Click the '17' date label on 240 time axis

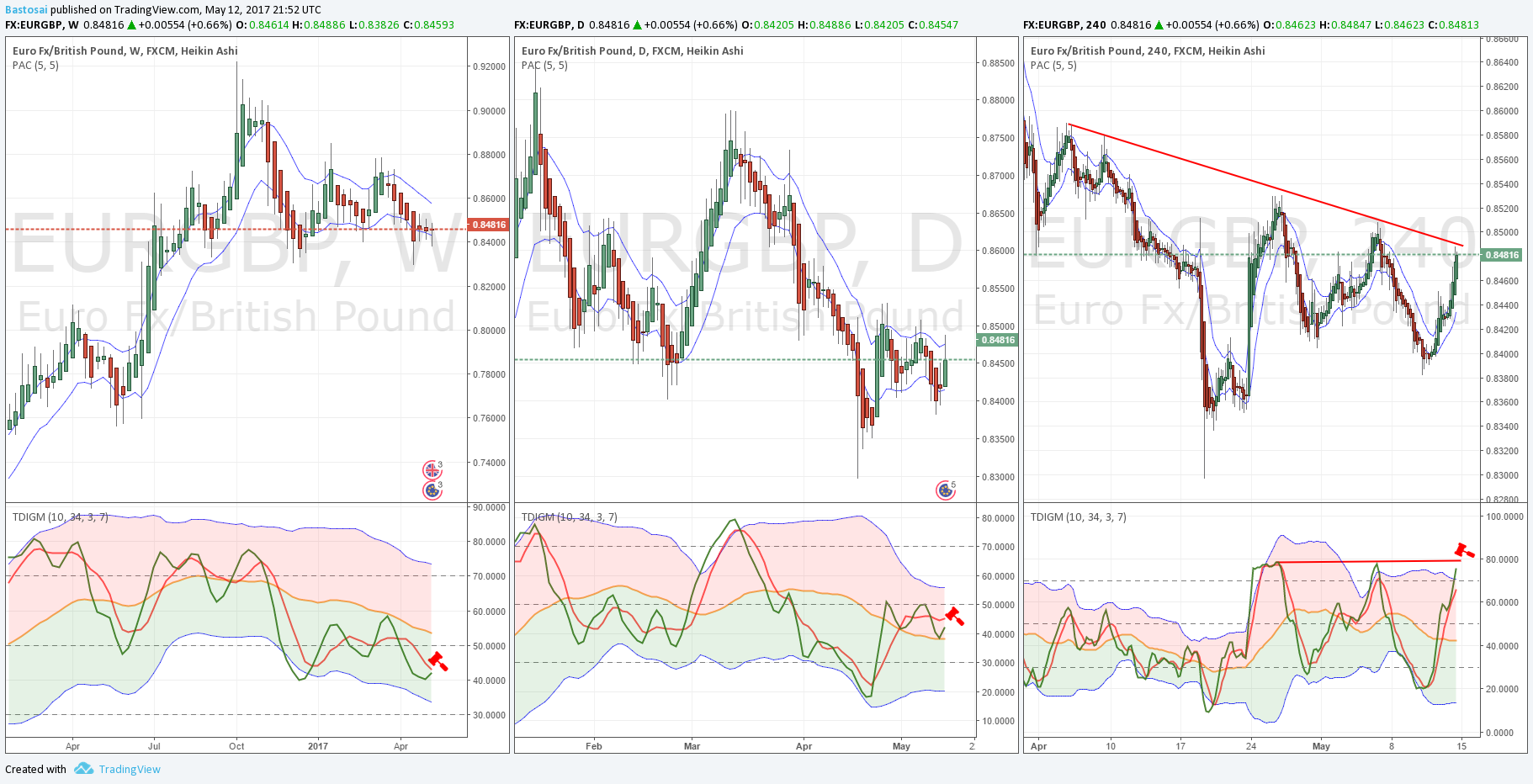coord(1180,746)
